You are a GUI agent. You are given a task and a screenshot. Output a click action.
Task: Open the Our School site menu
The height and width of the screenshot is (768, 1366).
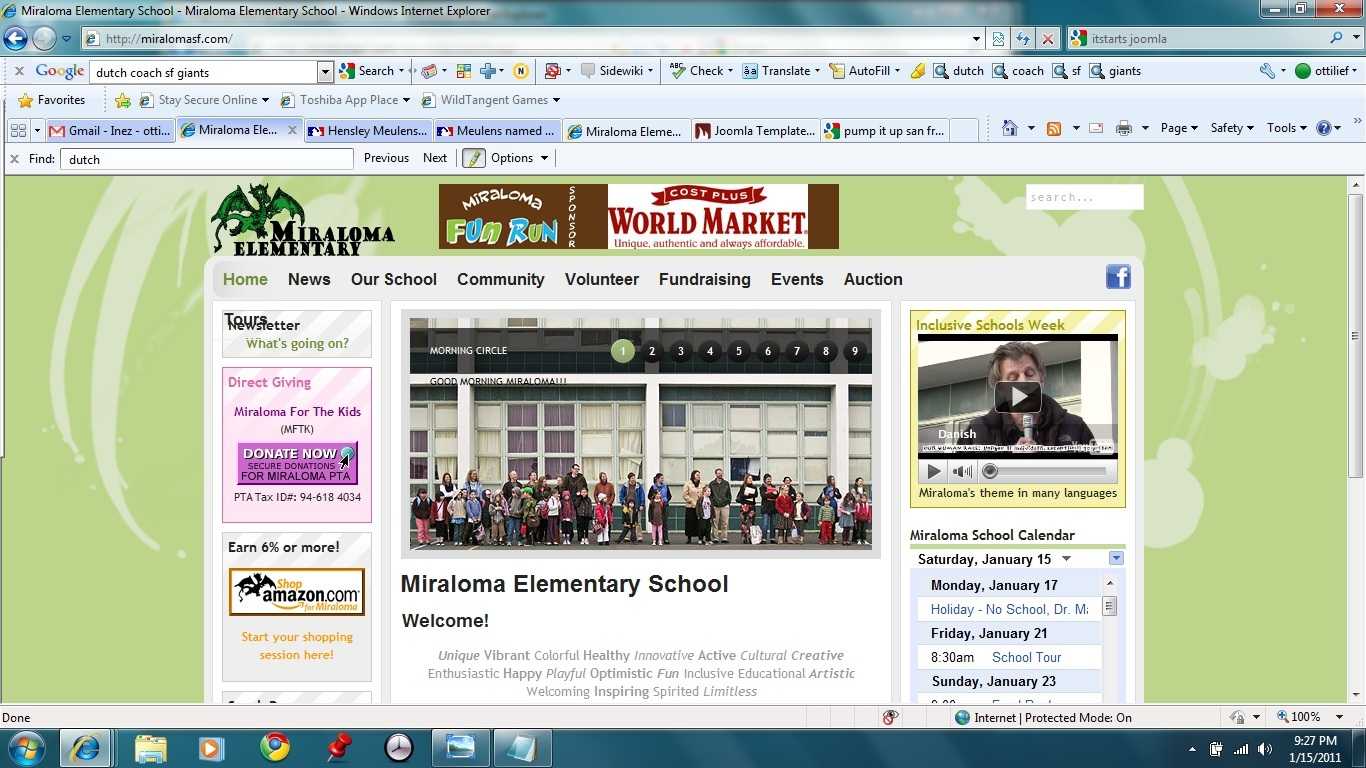pos(394,279)
